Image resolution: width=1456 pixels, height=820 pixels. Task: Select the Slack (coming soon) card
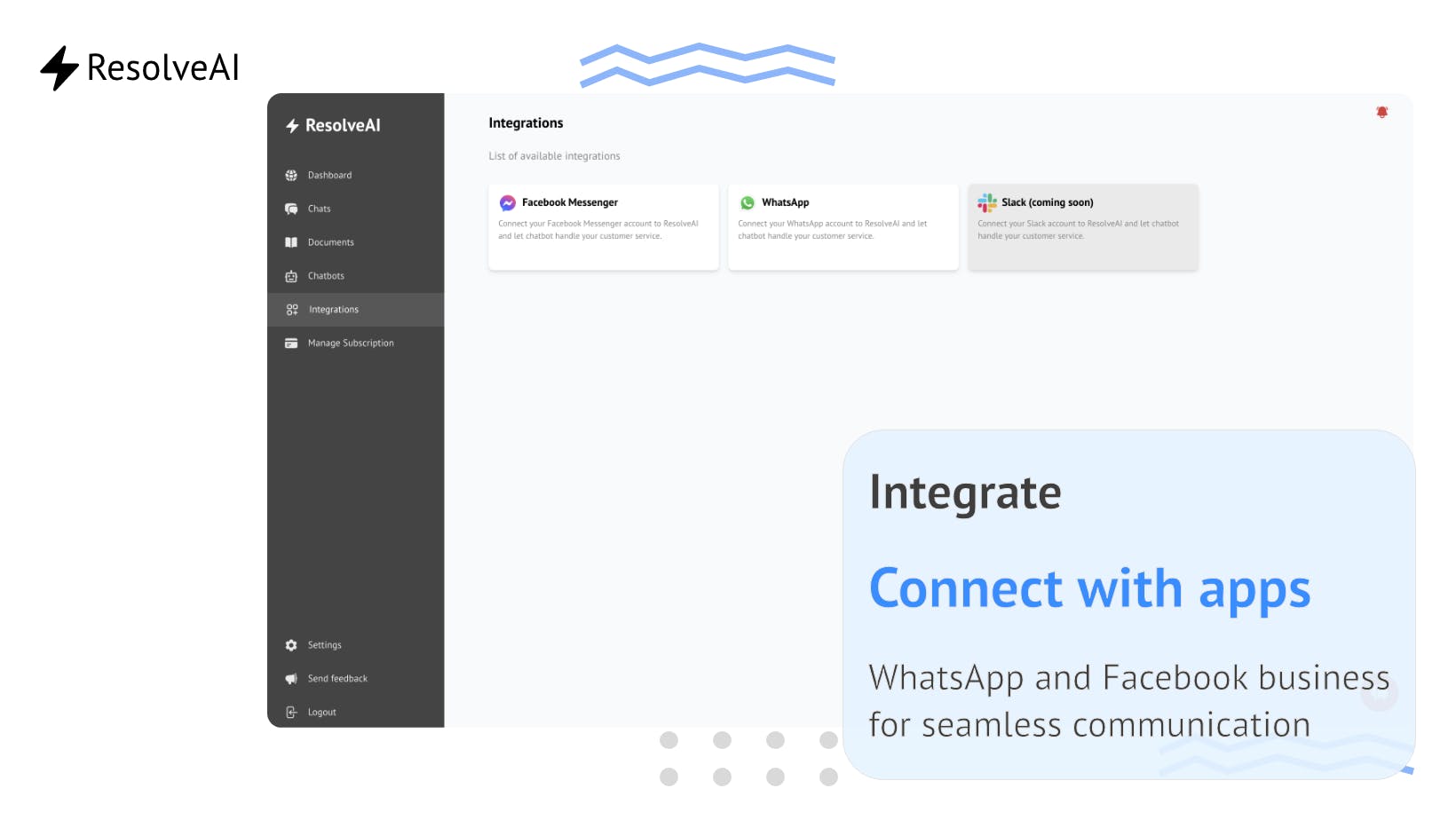pyautogui.click(x=1083, y=227)
